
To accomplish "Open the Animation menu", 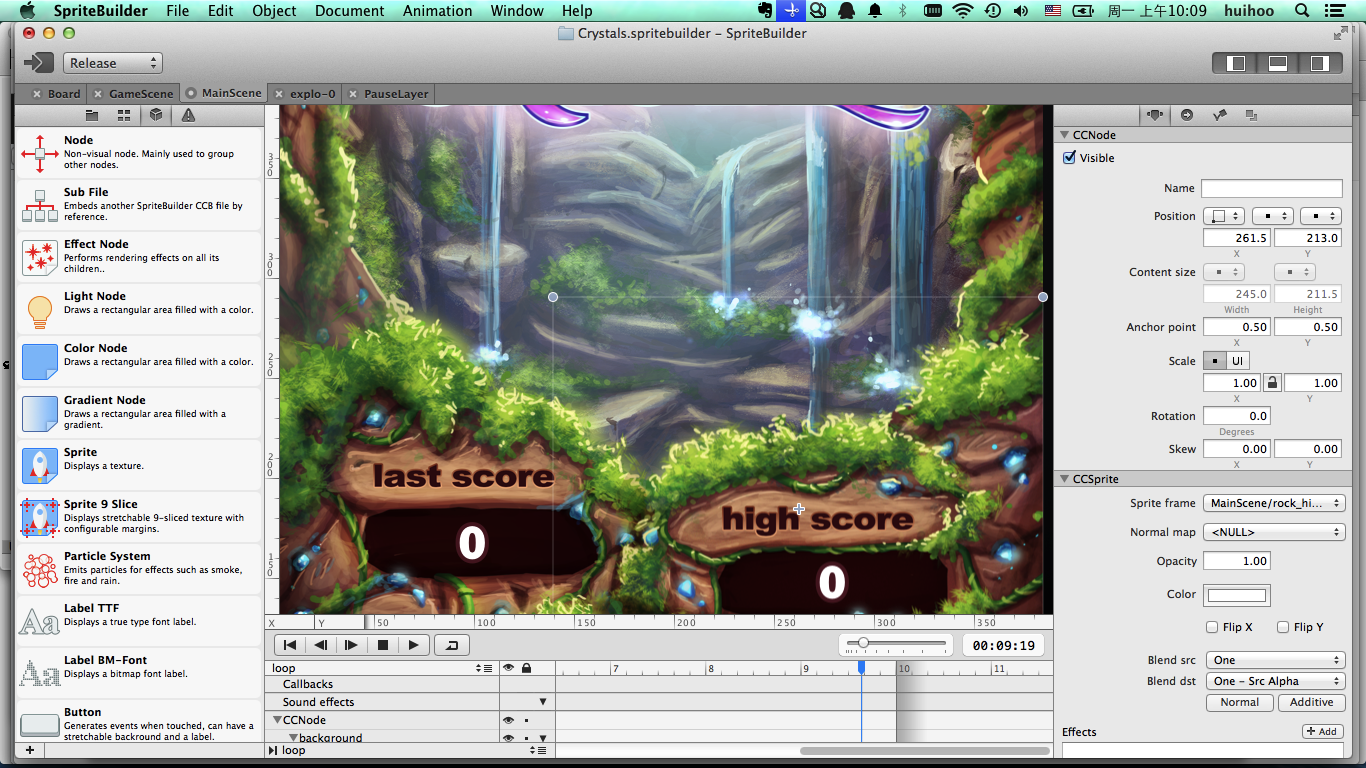I will (x=437, y=11).
